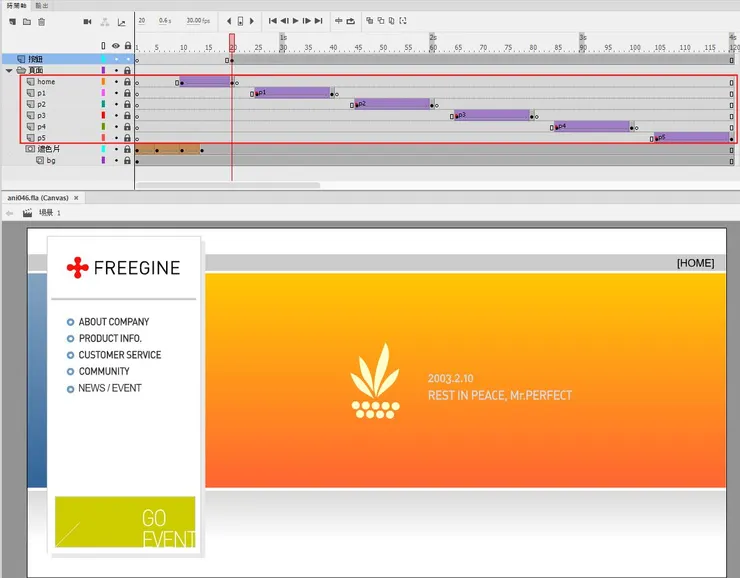Go to first frame button
The height and width of the screenshot is (578, 740).
272,21
